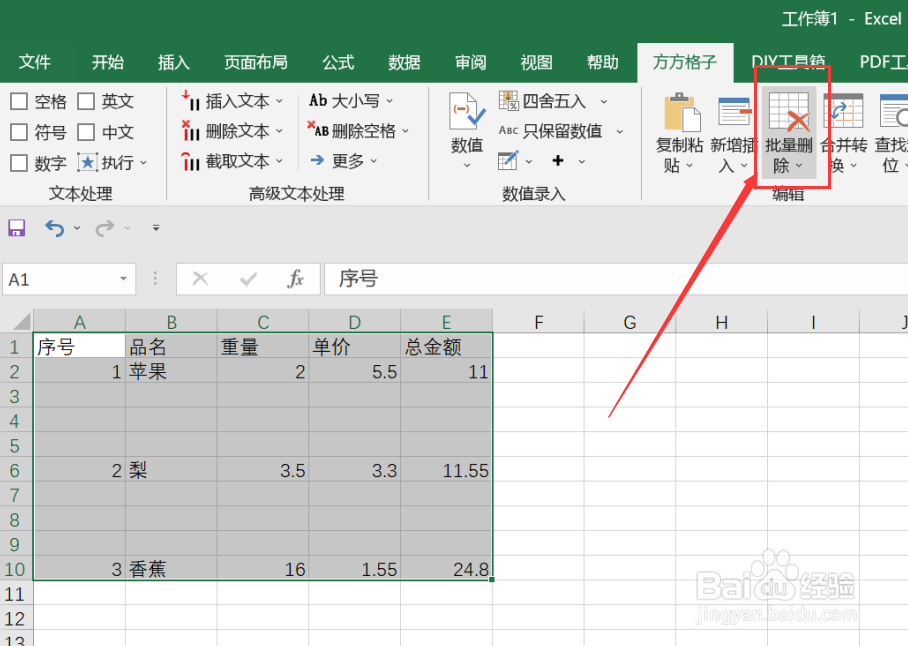This screenshot has width=908, height=646.
Task: Click the 只保留数值 (Keep Values Only) command
Action: pos(561,130)
